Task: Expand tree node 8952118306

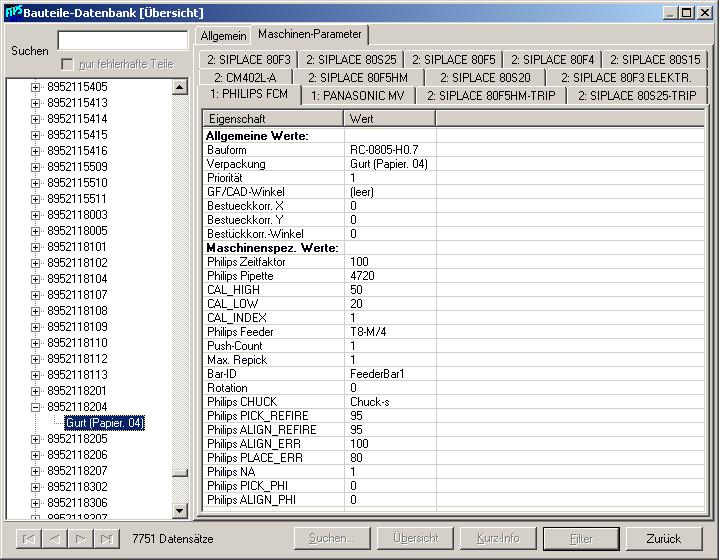Action: (x=35, y=503)
